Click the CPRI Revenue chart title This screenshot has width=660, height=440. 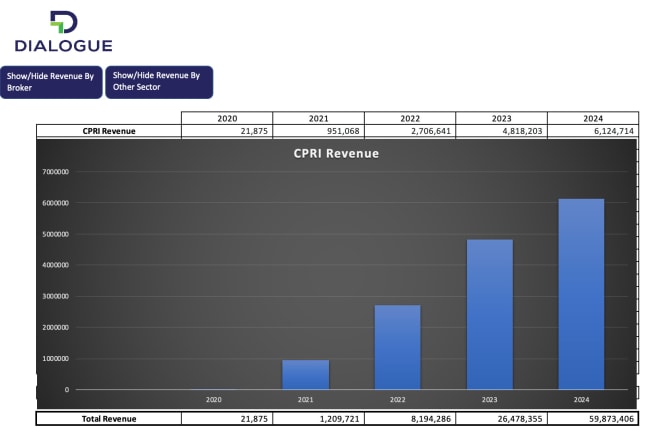tap(336, 154)
